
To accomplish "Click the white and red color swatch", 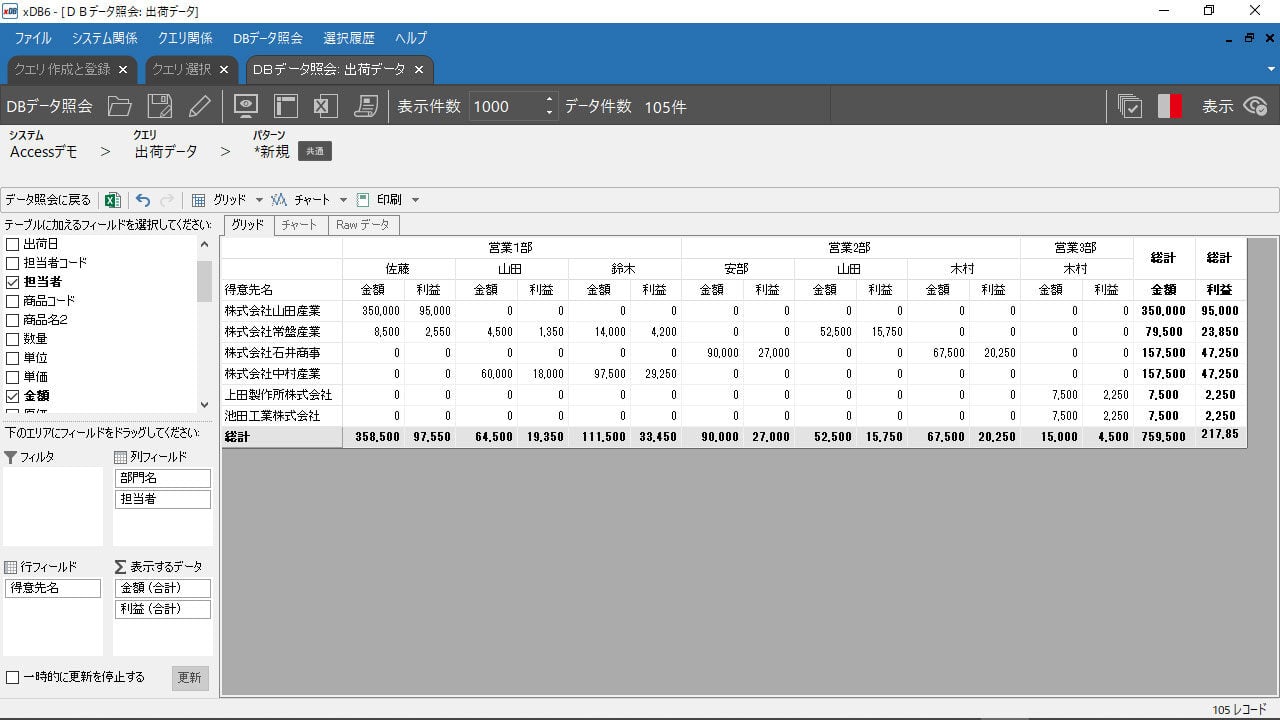I will click(1170, 106).
